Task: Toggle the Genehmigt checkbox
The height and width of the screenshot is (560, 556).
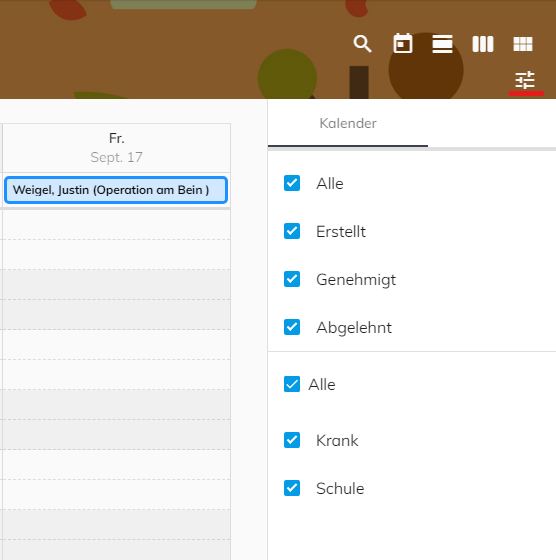Action: 292,279
